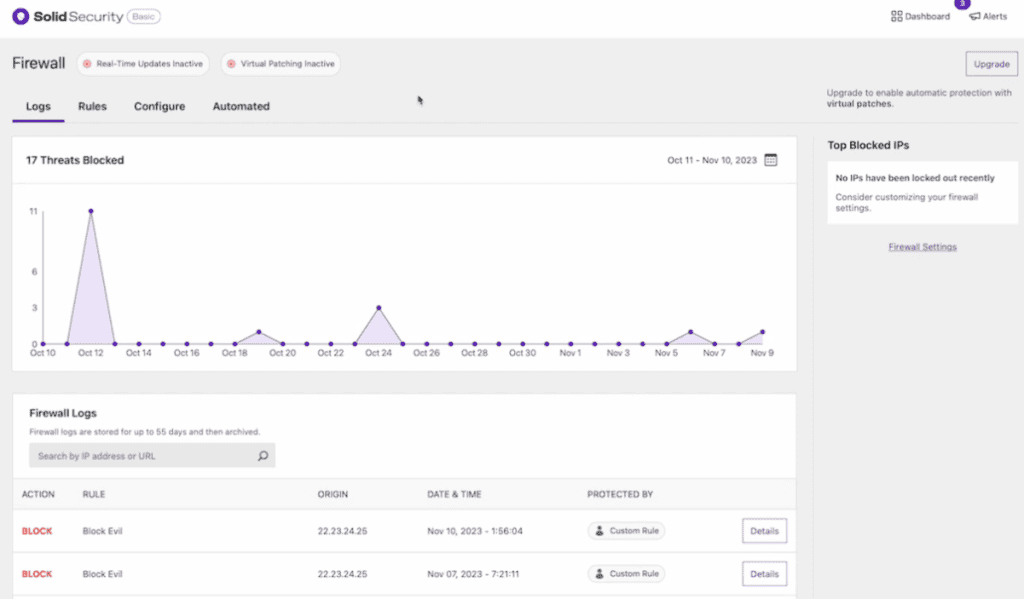Click the Oct 12 peak data point
This screenshot has width=1024, height=599.
91,211
